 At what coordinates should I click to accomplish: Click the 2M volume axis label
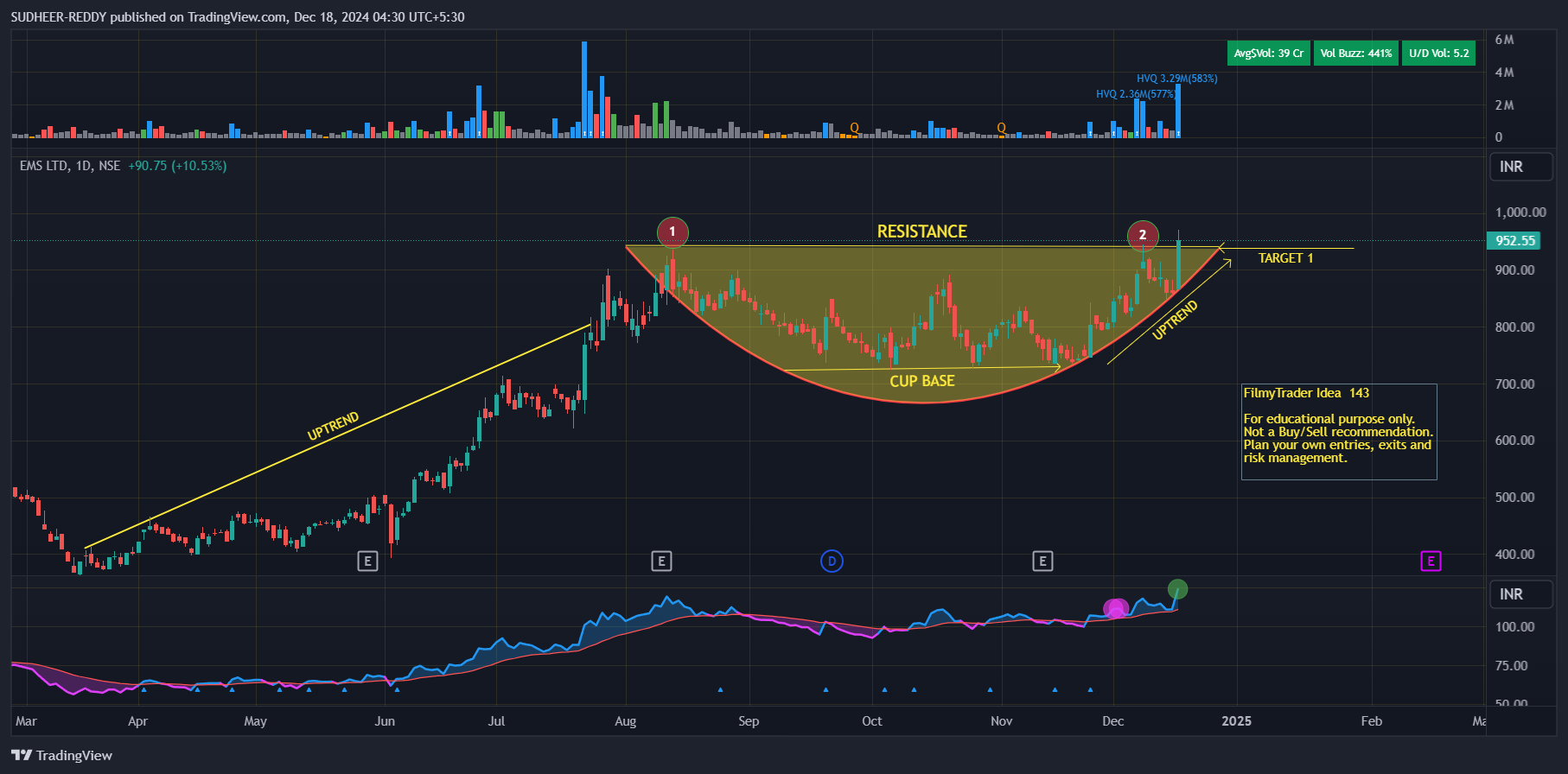point(1504,105)
